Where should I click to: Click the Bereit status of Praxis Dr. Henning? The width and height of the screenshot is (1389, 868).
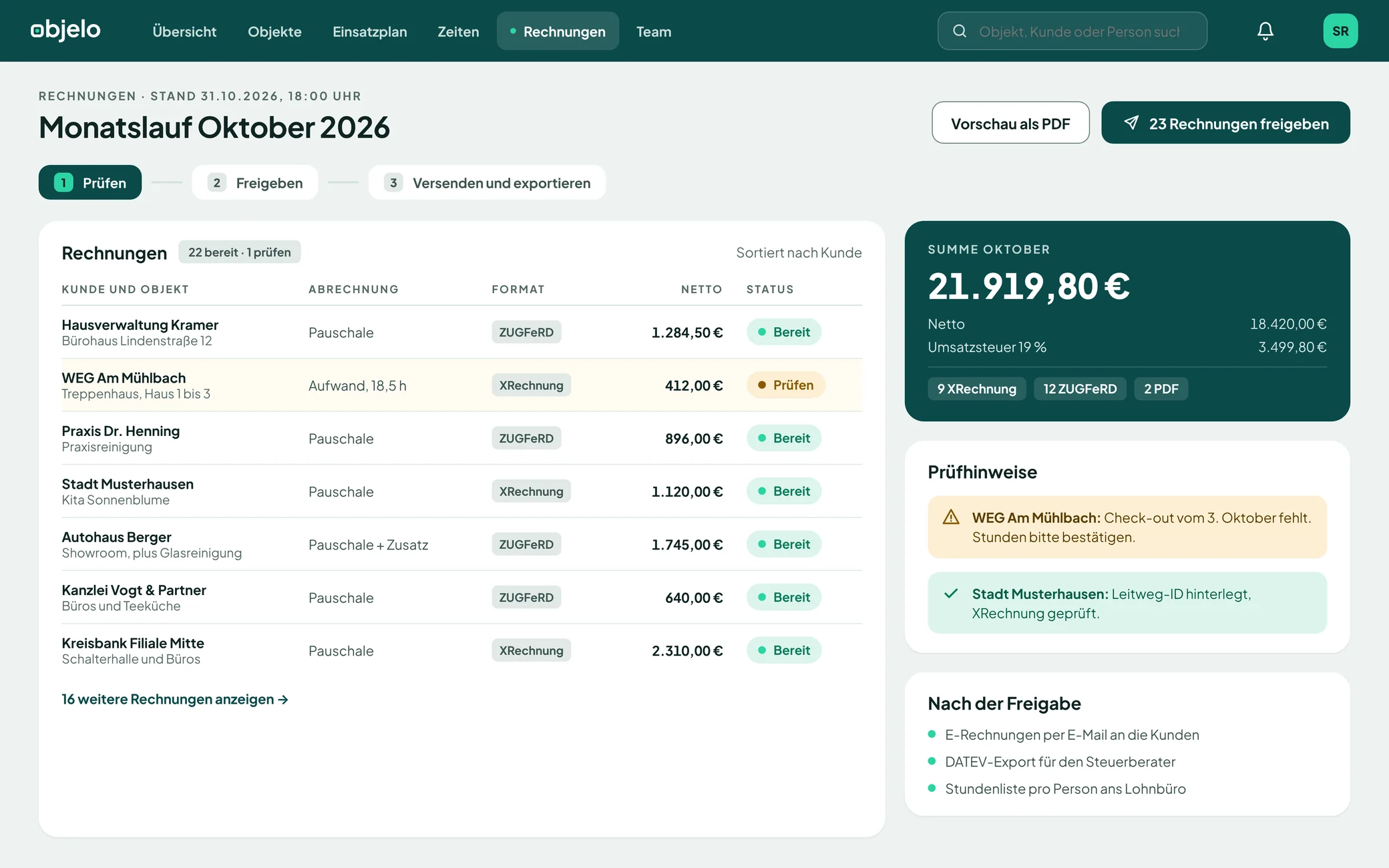click(x=784, y=437)
